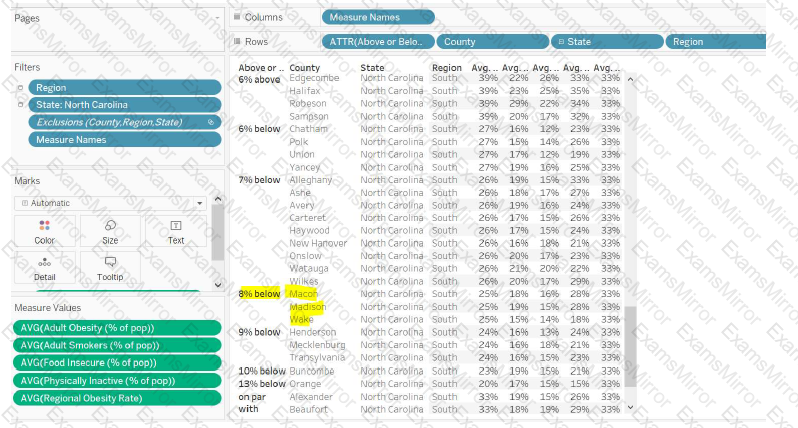Select the '7% below' group label

(x=259, y=180)
